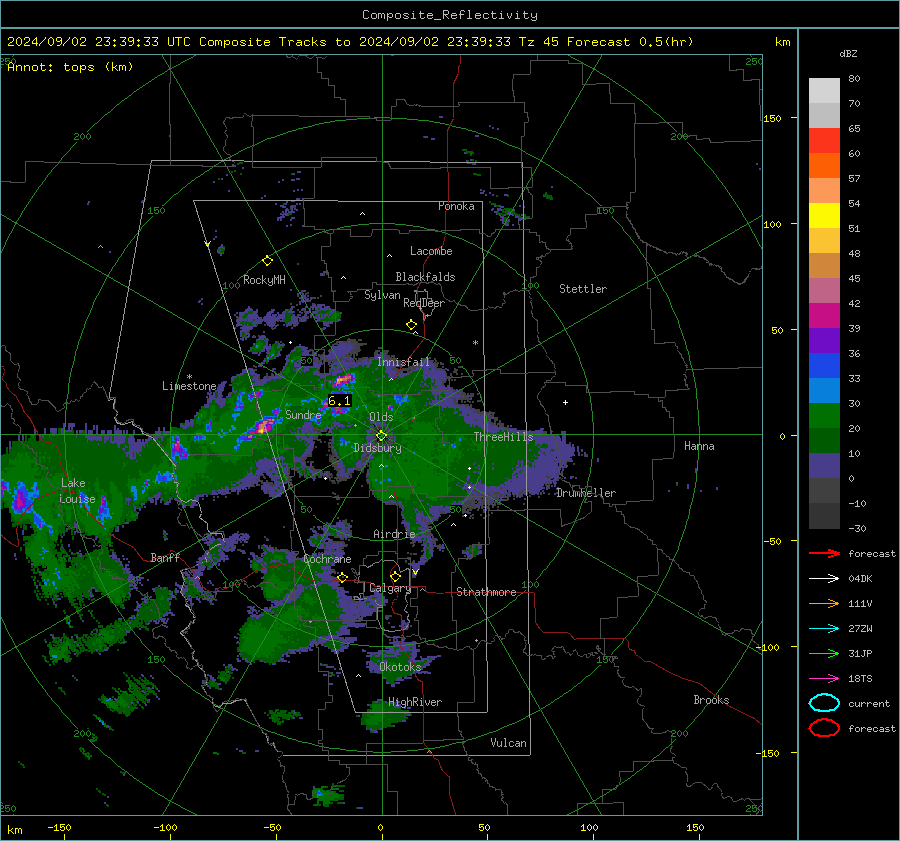Click the RockyMH map label
Image resolution: width=900 pixels, height=841 pixels.
tap(264, 280)
